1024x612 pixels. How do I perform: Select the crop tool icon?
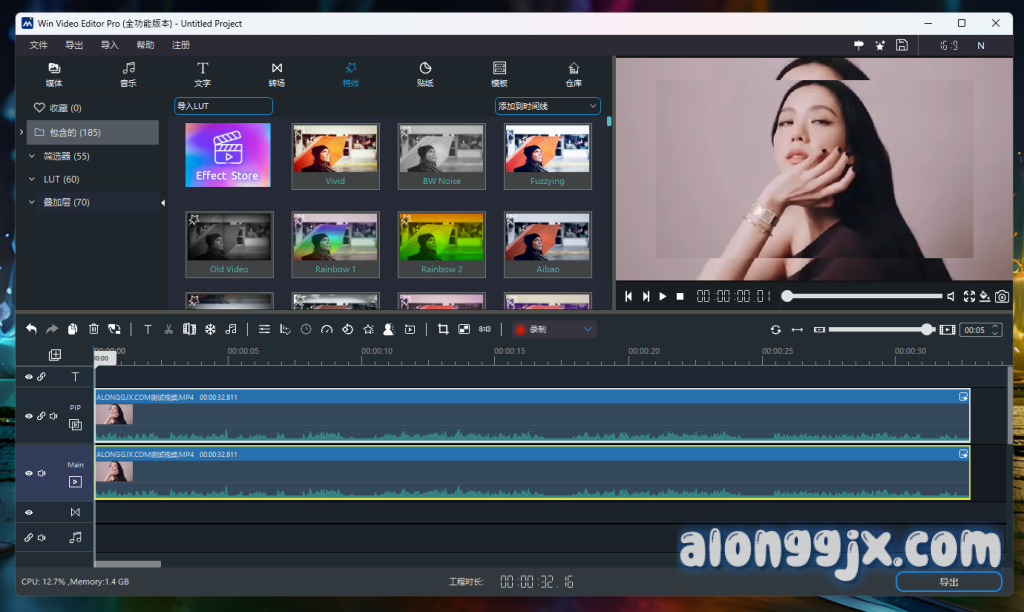[443, 329]
